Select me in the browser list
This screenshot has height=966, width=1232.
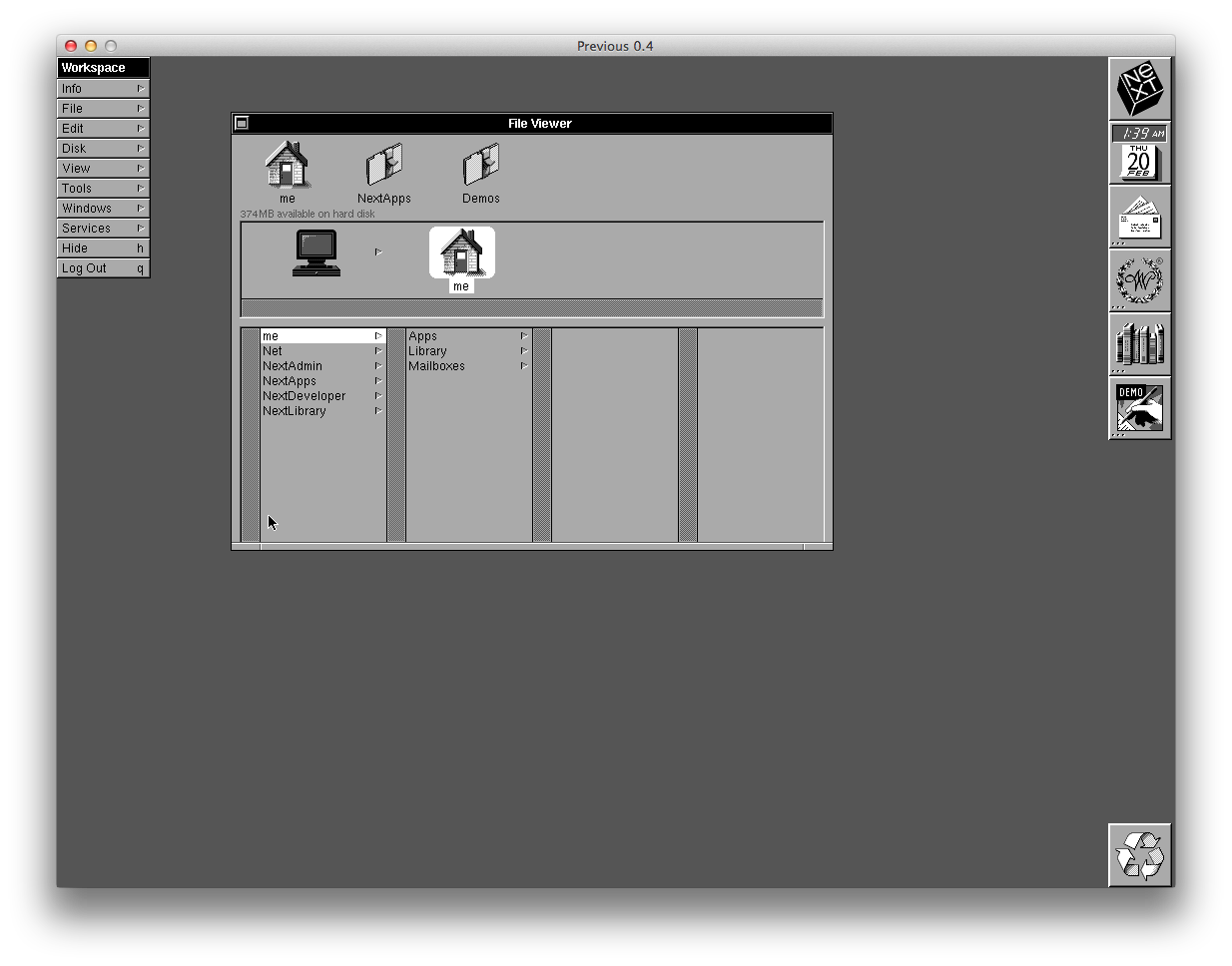click(322, 336)
